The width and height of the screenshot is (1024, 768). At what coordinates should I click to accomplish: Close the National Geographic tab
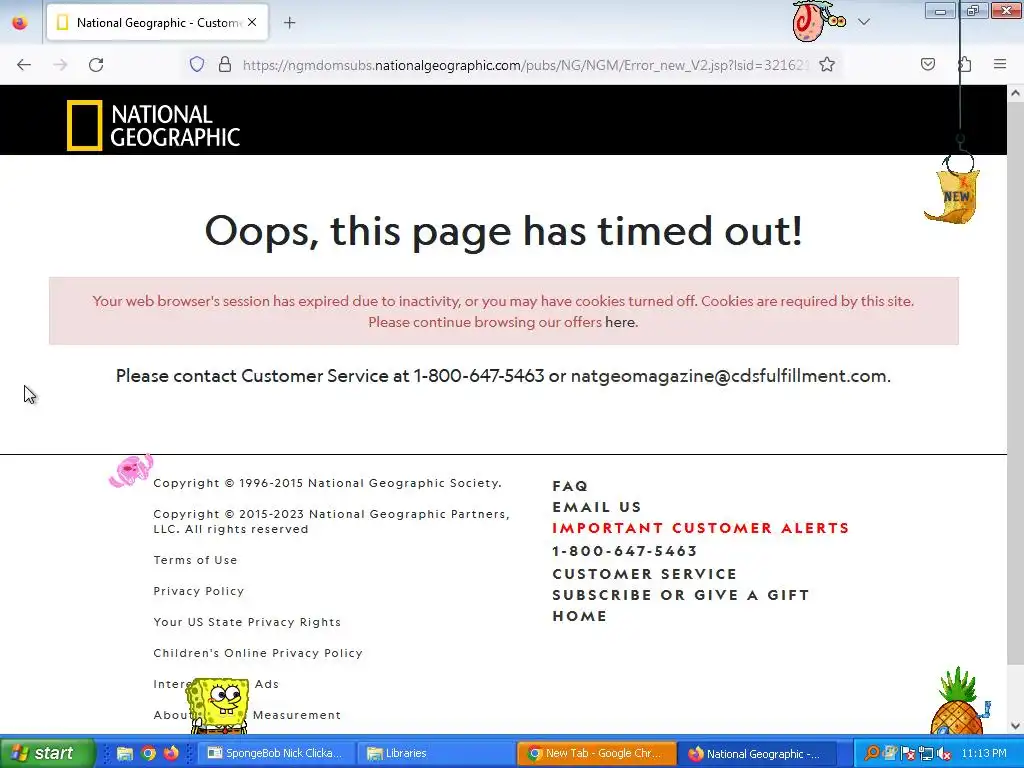click(x=252, y=22)
